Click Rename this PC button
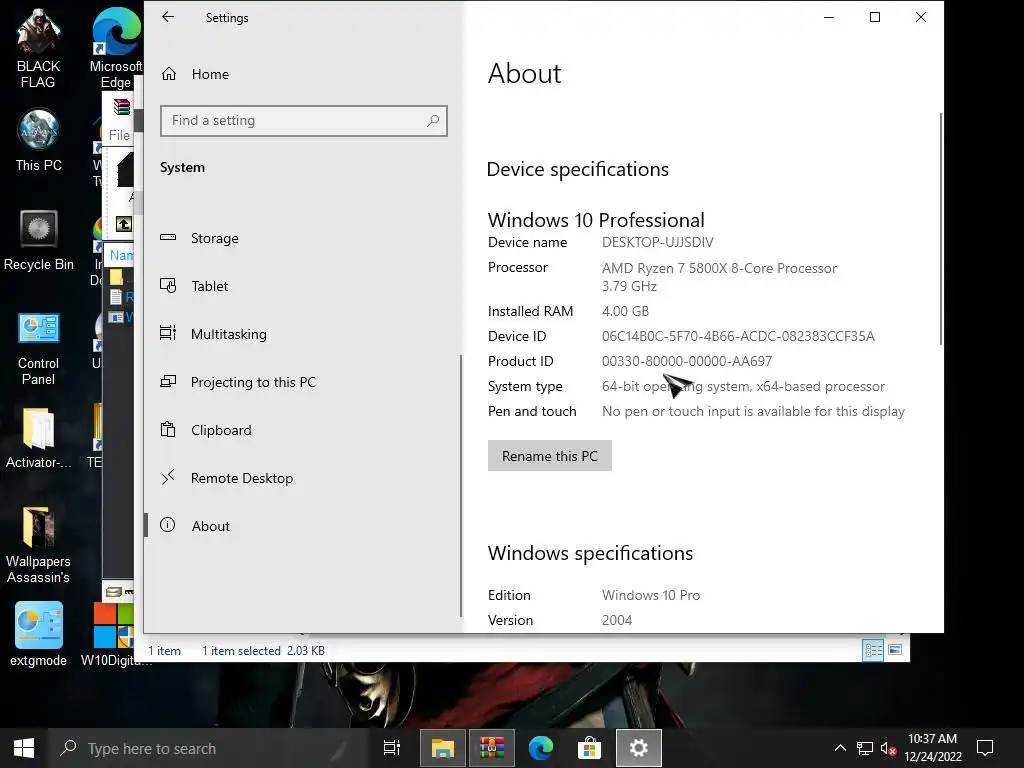 pos(549,456)
